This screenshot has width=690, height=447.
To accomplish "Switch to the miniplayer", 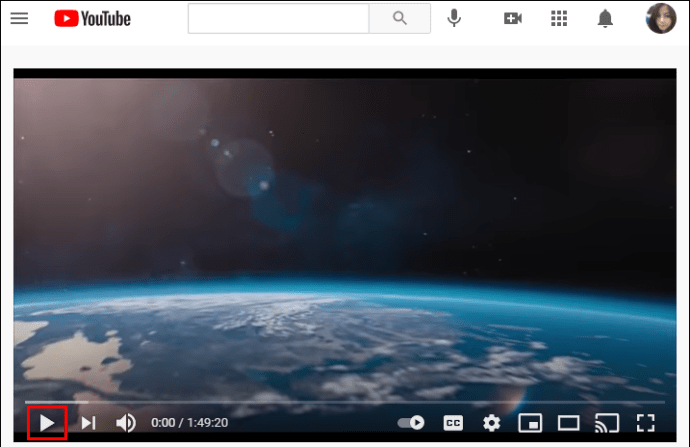I will 530,423.
